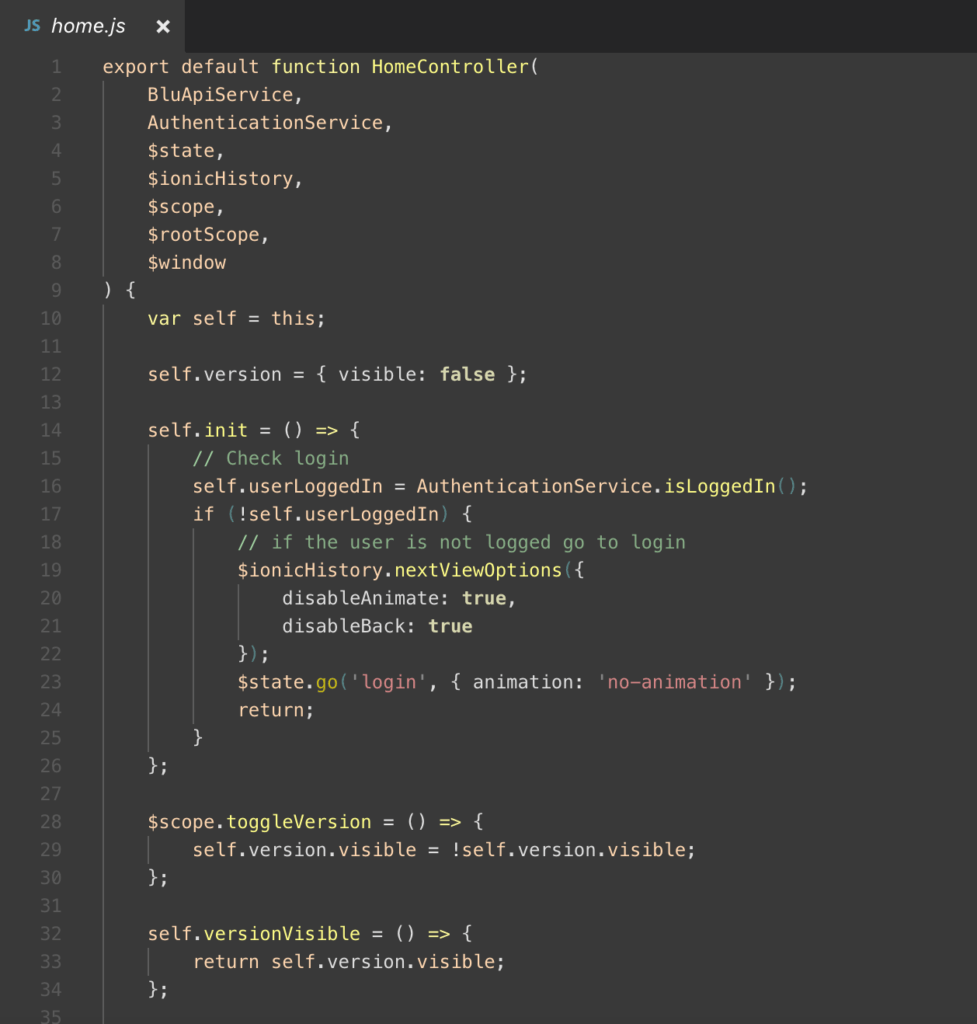Close the home.js tab
The height and width of the screenshot is (1024, 977).
click(163, 27)
